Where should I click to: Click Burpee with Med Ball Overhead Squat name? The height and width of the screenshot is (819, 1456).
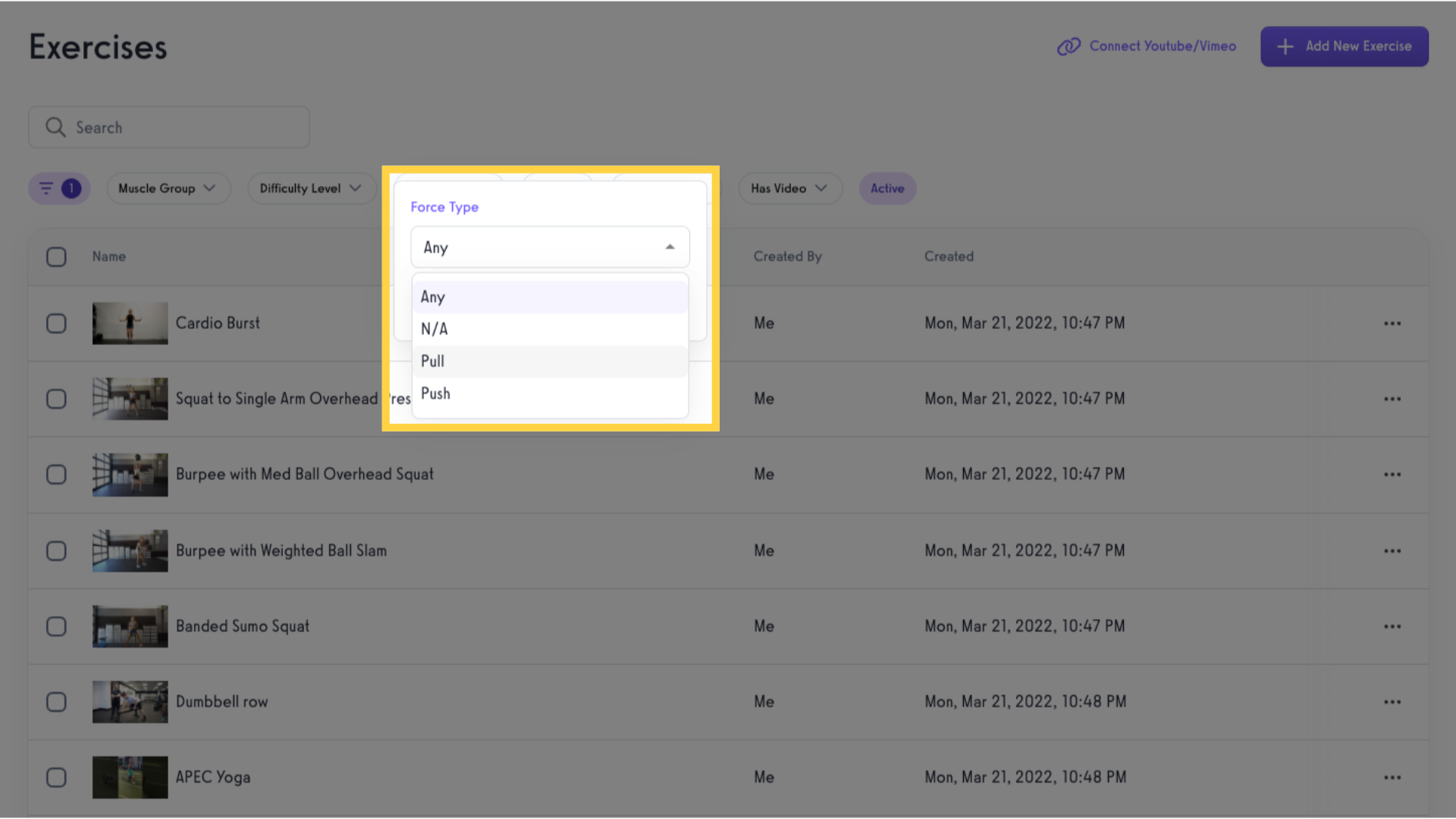point(305,475)
